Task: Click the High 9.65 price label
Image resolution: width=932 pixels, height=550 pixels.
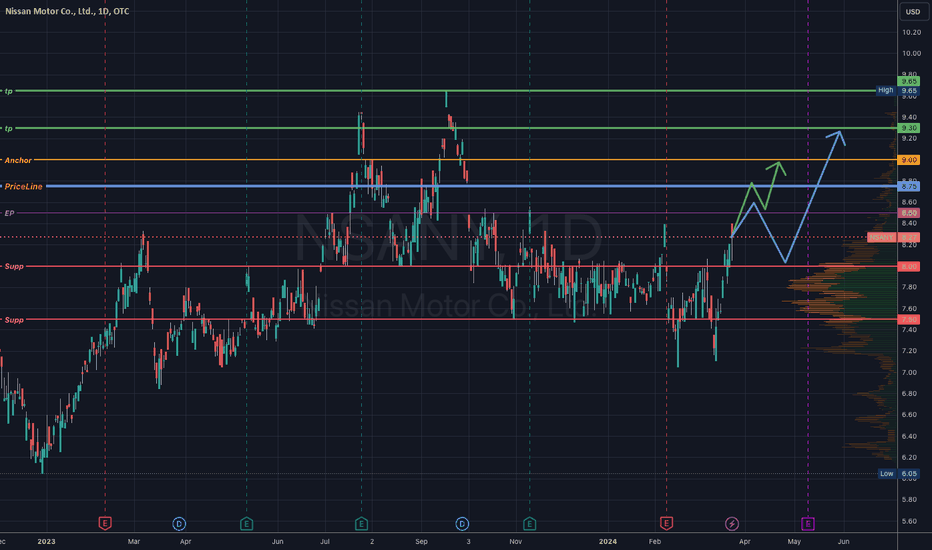Action: (898, 90)
